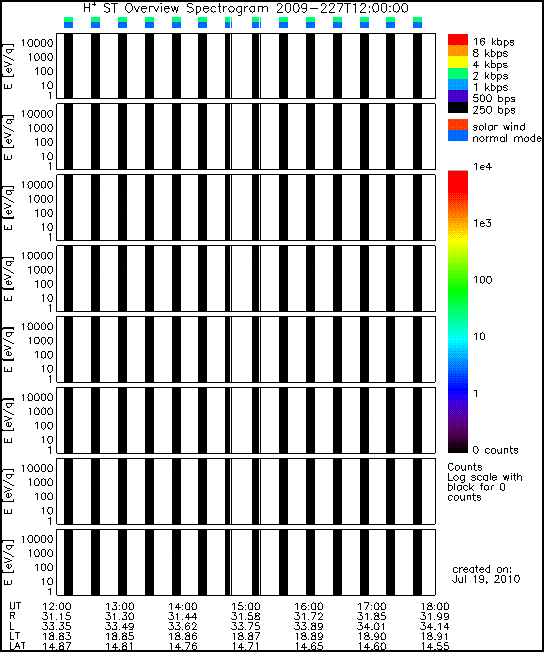
Task: Select the '2 kbps' legend label
Action: coord(491,76)
